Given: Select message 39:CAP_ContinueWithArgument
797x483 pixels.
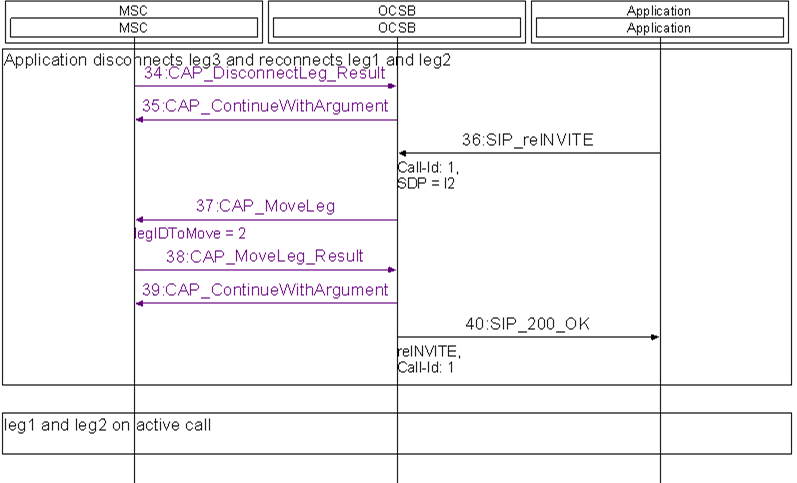Looking at the screenshot, I should click(265, 290).
